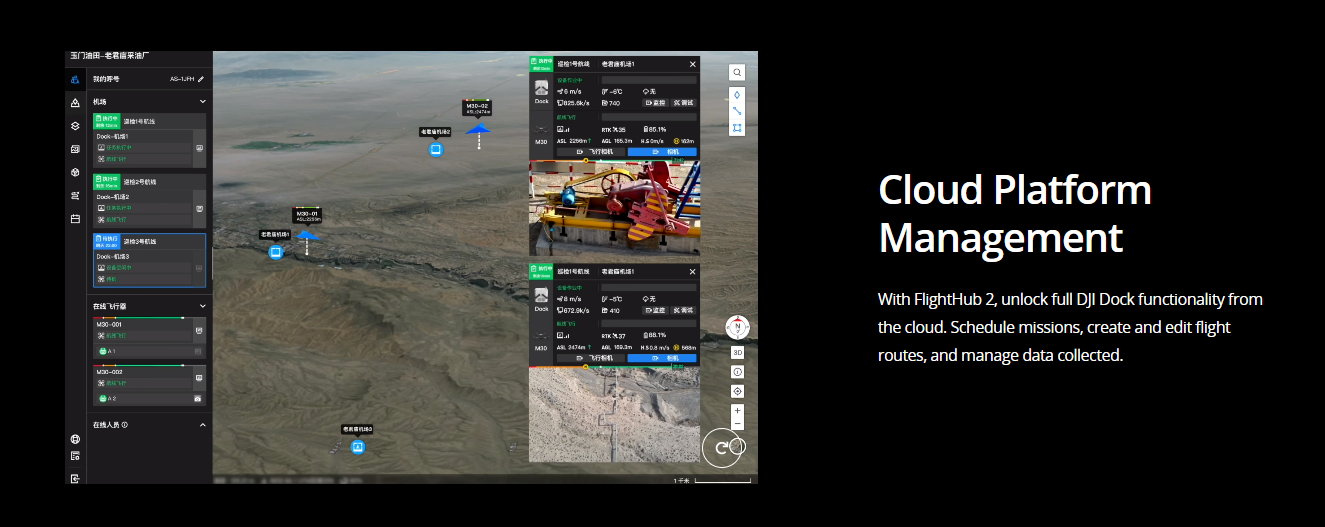Click the mission progress bar above pumpjack video
1325x527 pixels.
(x=614, y=159)
